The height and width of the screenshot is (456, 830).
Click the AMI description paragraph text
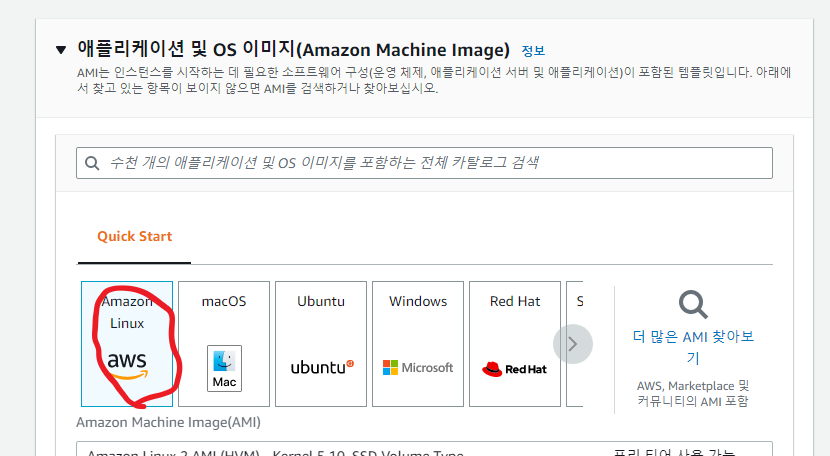click(x=434, y=80)
